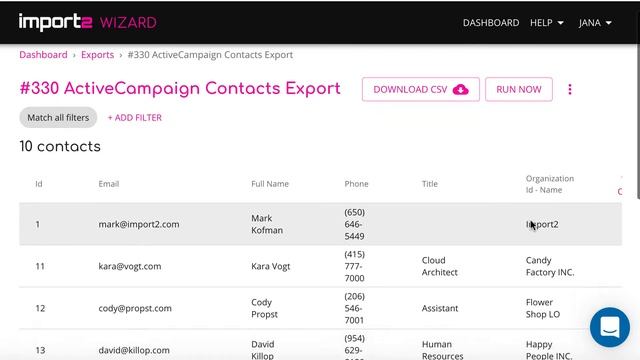
Task: Go to the Exports breadcrumb link
Action: click(97, 55)
